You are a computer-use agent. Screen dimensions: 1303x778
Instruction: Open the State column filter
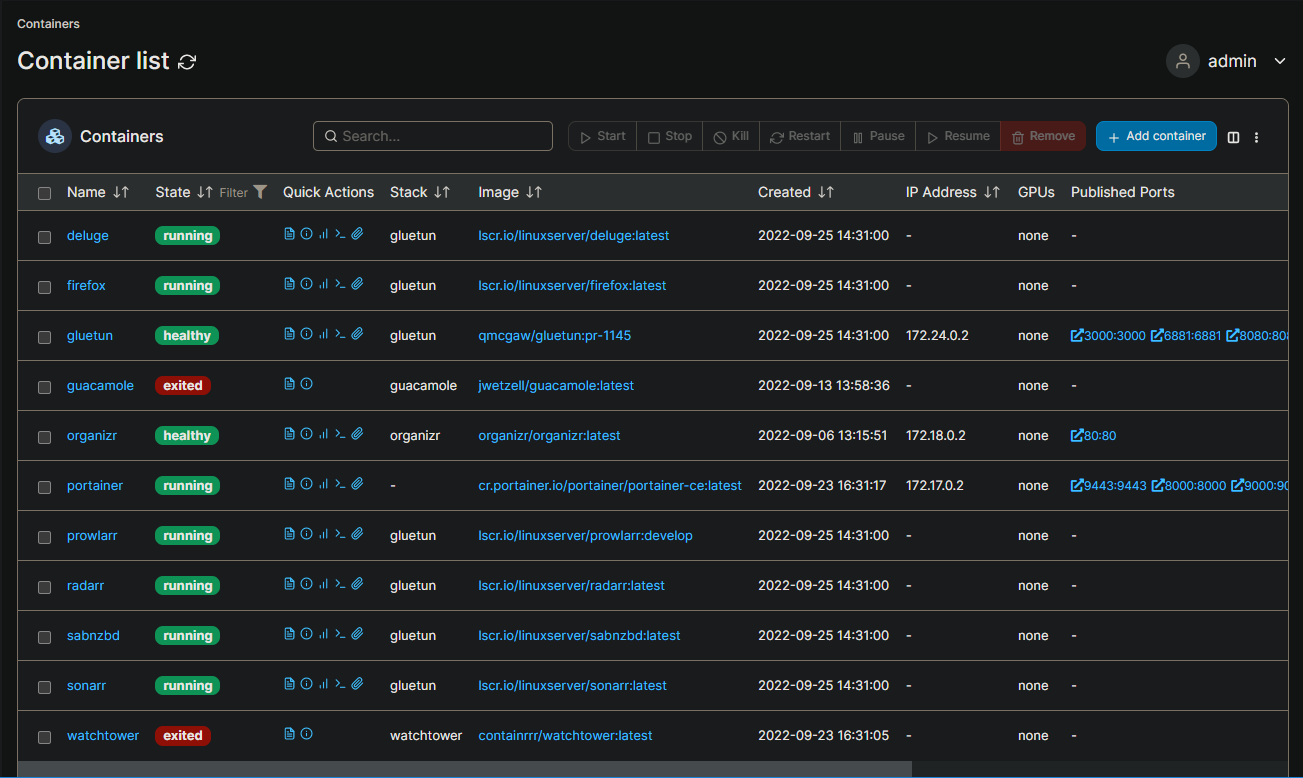point(259,191)
